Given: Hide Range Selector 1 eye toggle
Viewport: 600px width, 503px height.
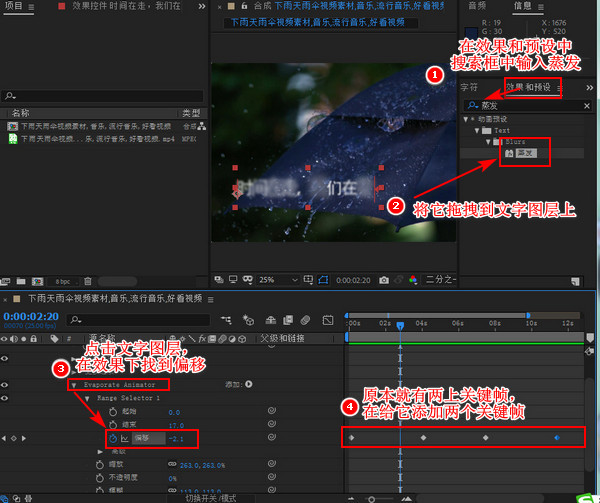Looking at the screenshot, I should (5, 398).
